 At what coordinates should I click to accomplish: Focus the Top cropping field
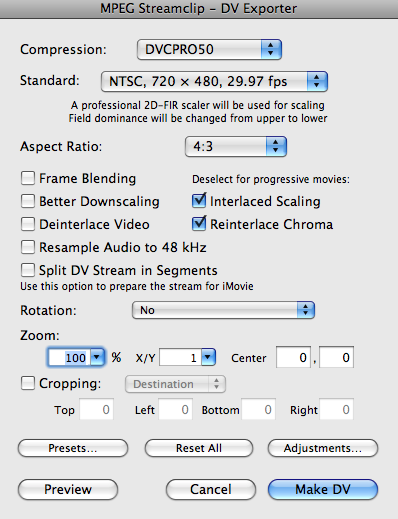coord(96,409)
